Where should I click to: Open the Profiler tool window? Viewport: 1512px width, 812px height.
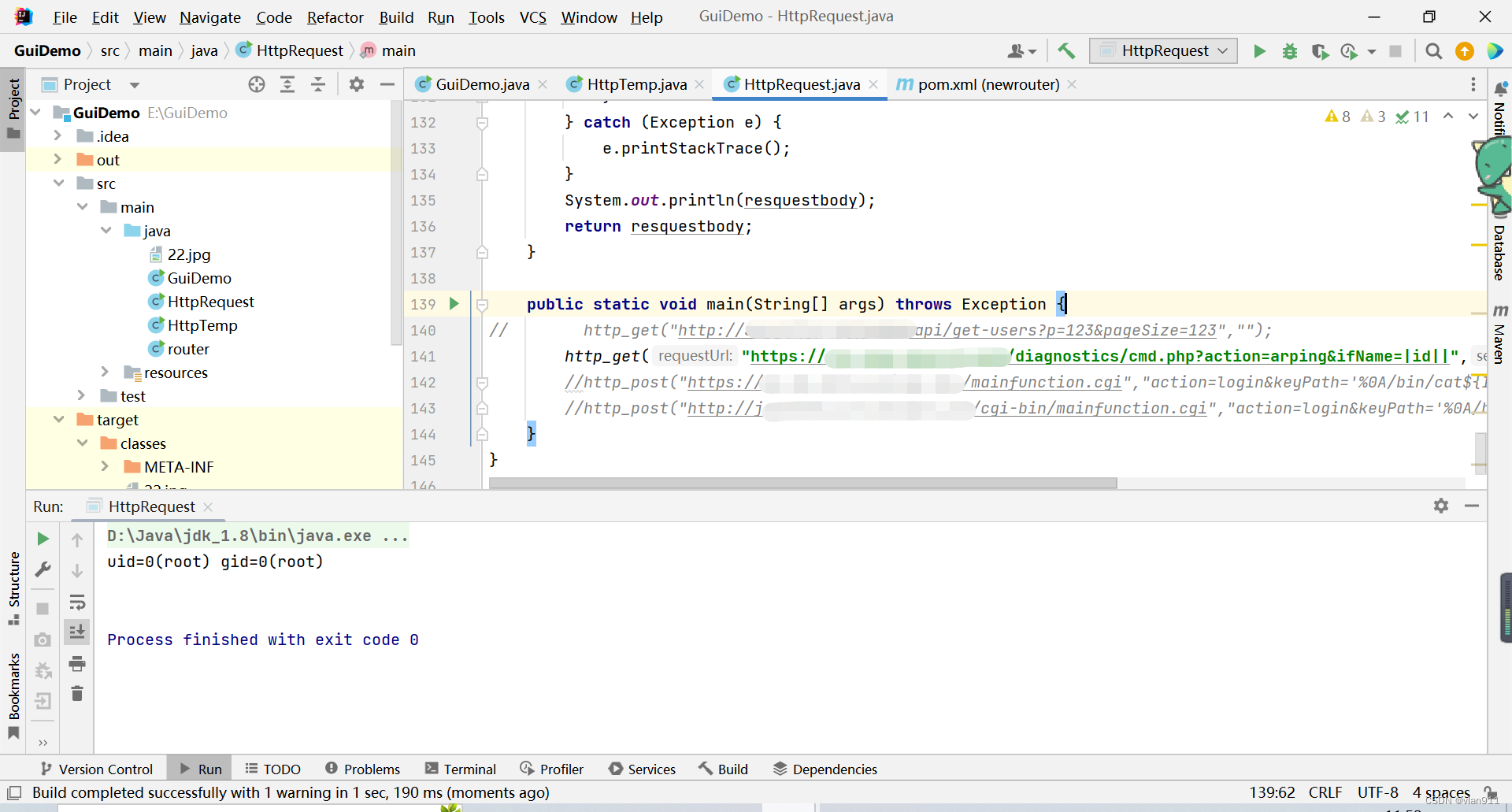pyautogui.click(x=552, y=769)
